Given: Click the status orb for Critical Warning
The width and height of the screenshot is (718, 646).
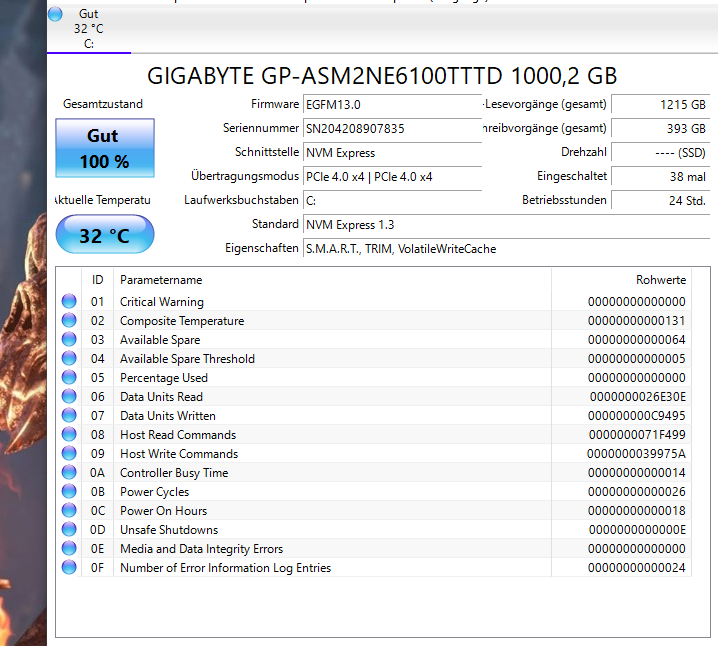Looking at the screenshot, I should 69,301.
